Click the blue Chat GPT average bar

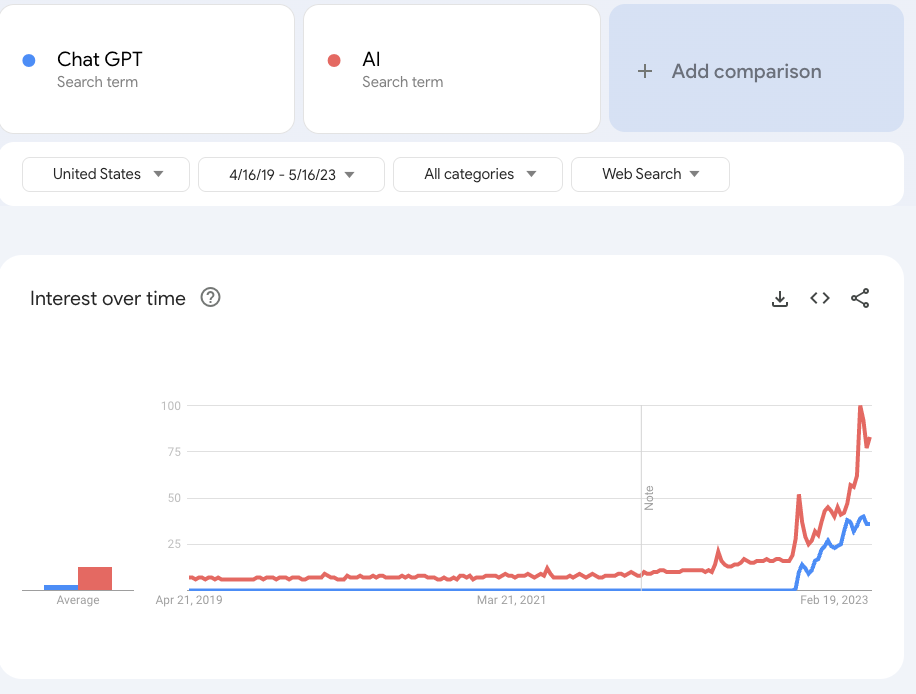[x=61, y=587]
